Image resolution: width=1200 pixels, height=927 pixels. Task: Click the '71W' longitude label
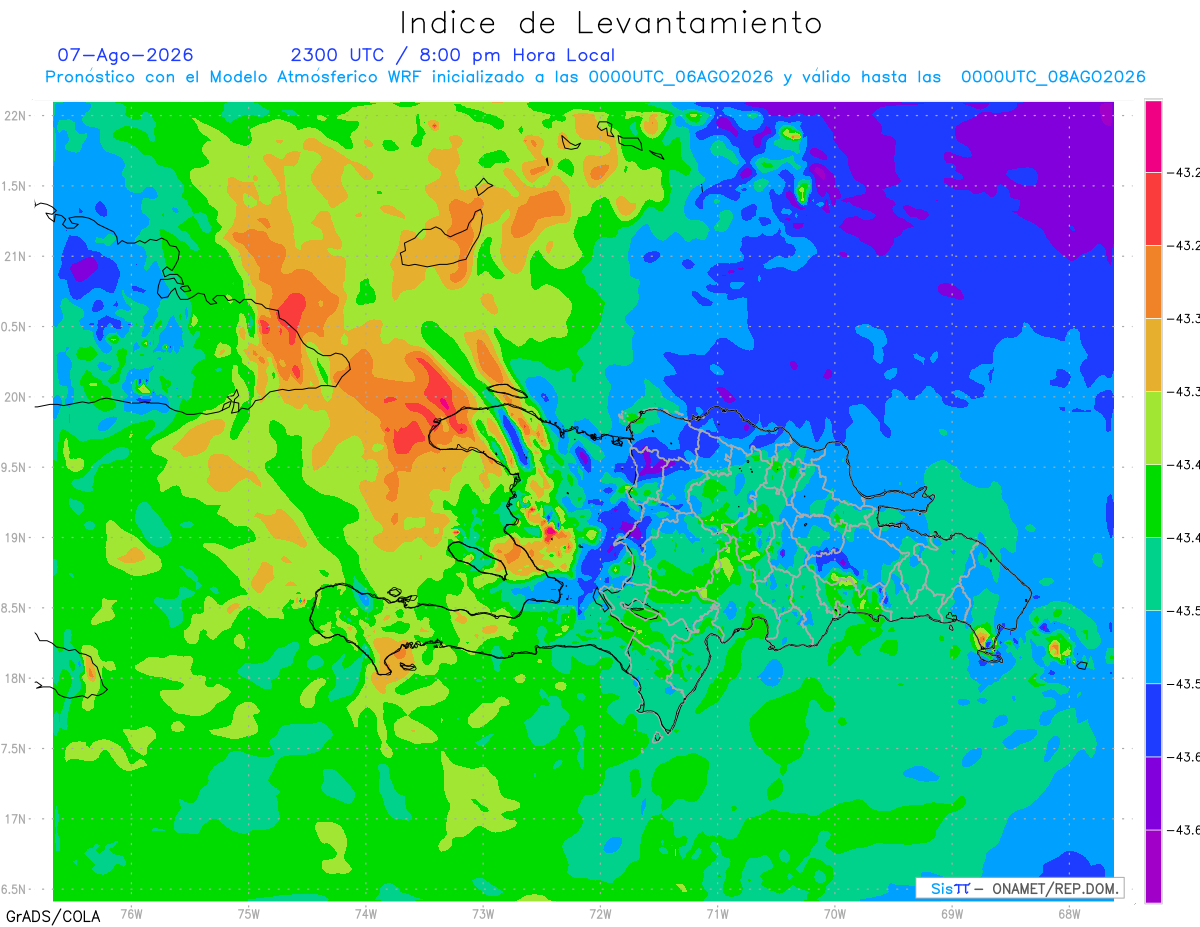(x=717, y=912)
